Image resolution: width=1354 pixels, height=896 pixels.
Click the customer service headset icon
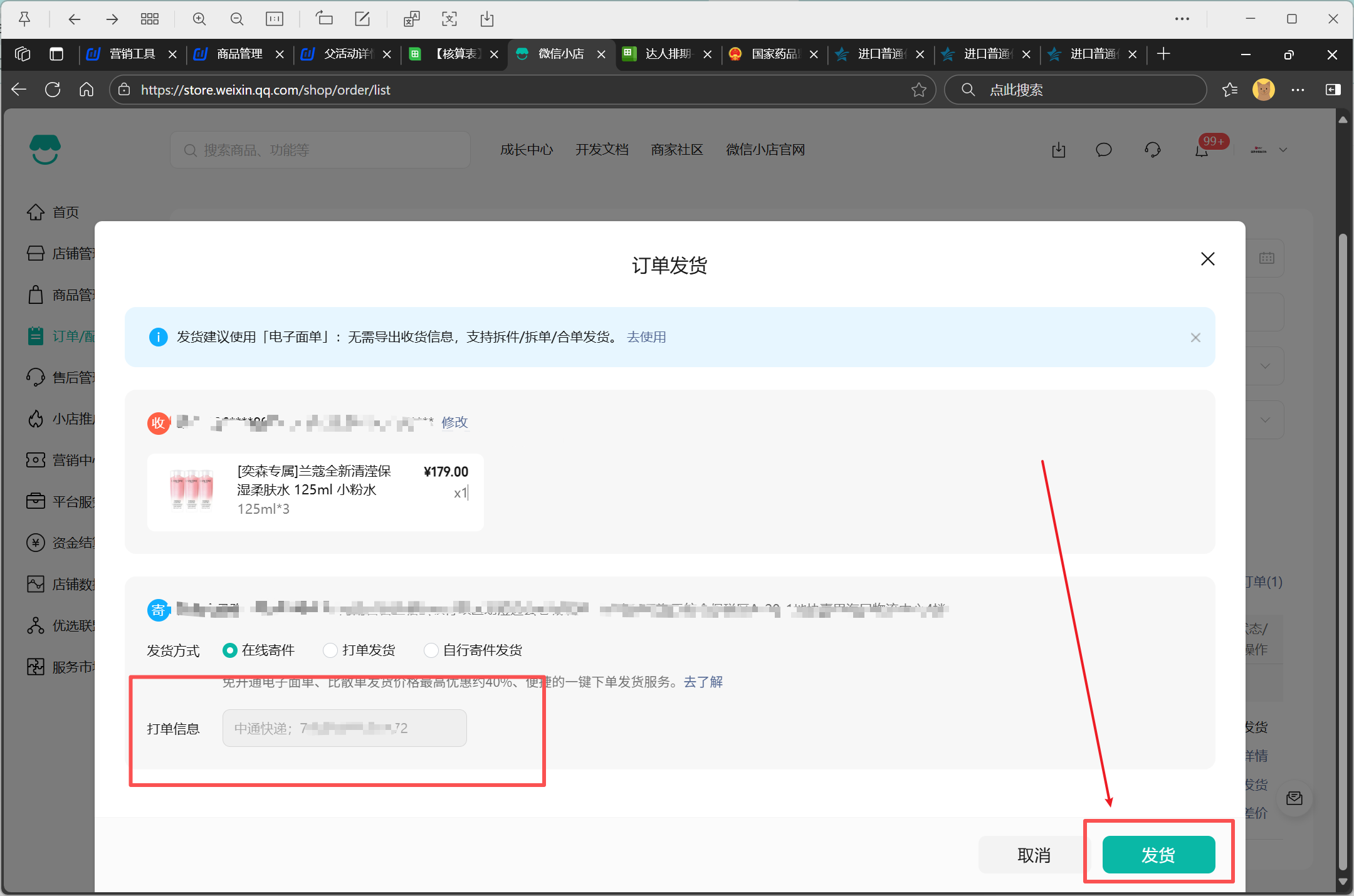(x=1152, y=150)
